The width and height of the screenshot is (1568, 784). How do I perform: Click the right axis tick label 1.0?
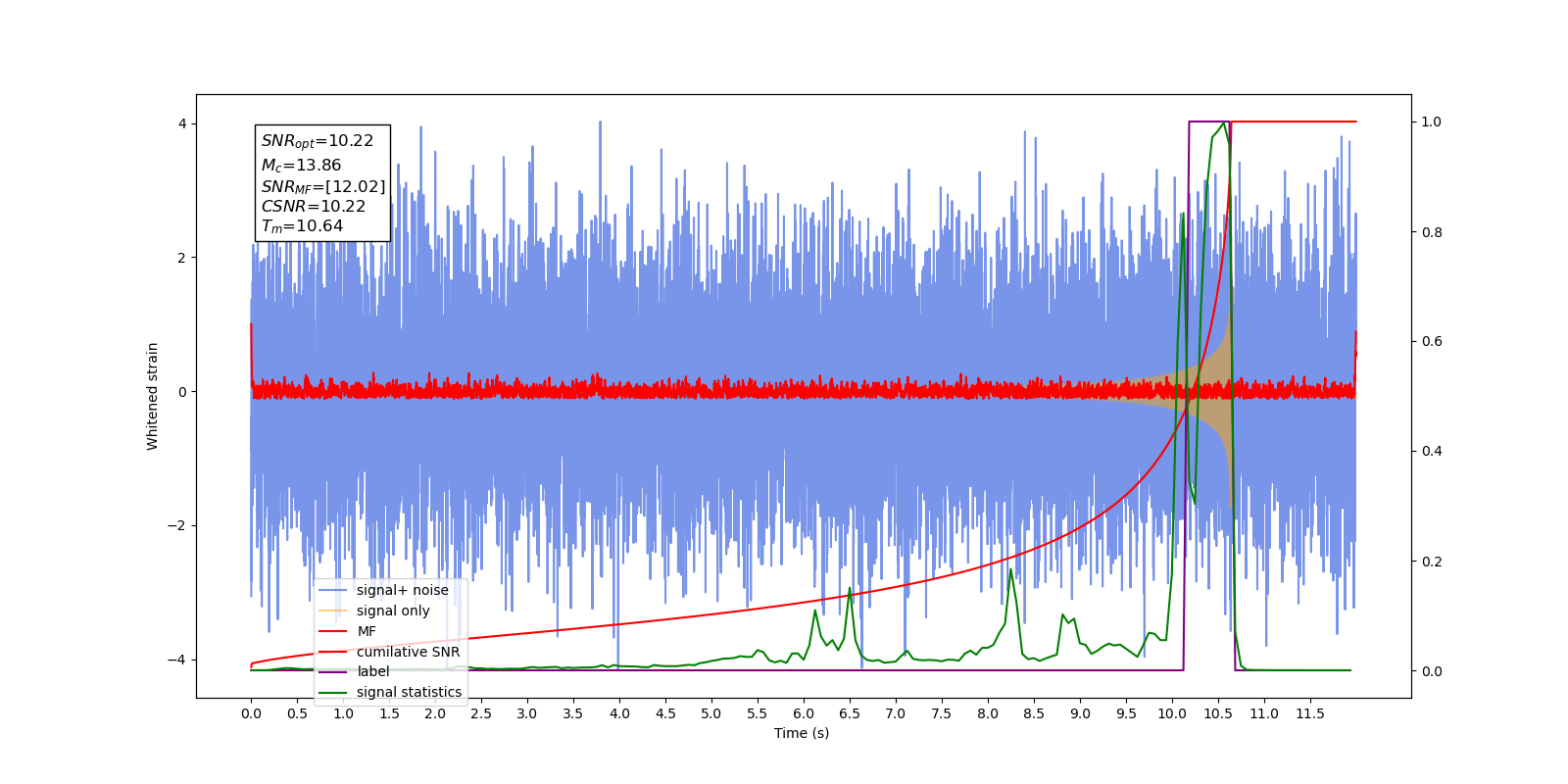point(1432,122)
